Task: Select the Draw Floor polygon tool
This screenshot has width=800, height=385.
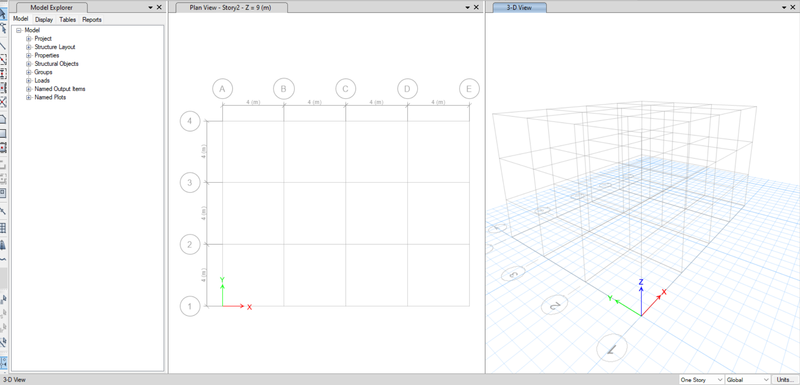Action: [3, 120]
